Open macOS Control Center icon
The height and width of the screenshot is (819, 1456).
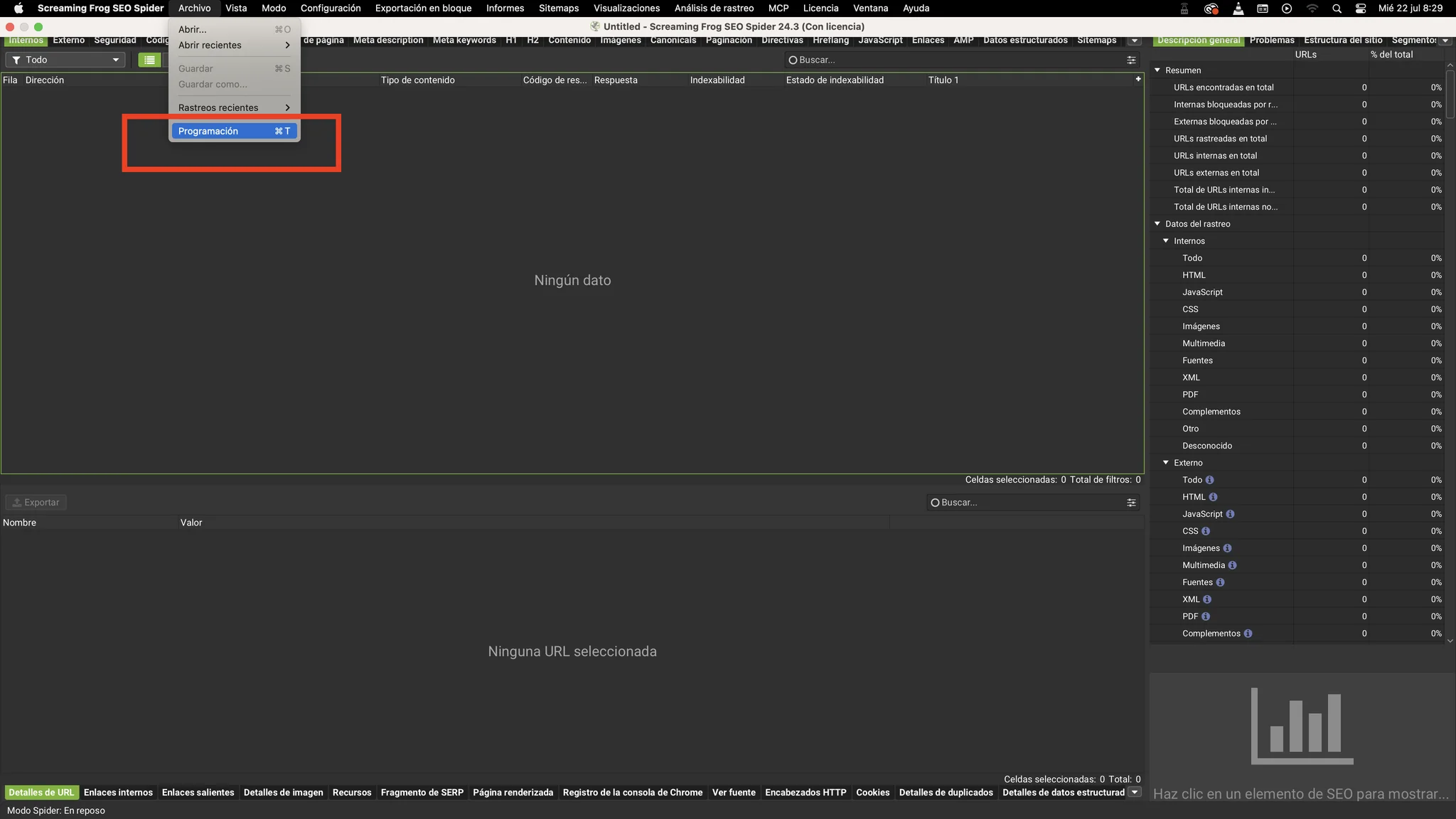click(1361, 9)
